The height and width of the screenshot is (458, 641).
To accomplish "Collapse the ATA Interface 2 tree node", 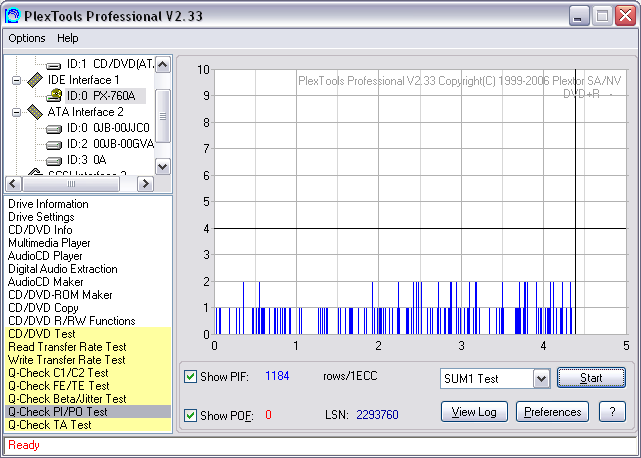I will coord(16,112).
